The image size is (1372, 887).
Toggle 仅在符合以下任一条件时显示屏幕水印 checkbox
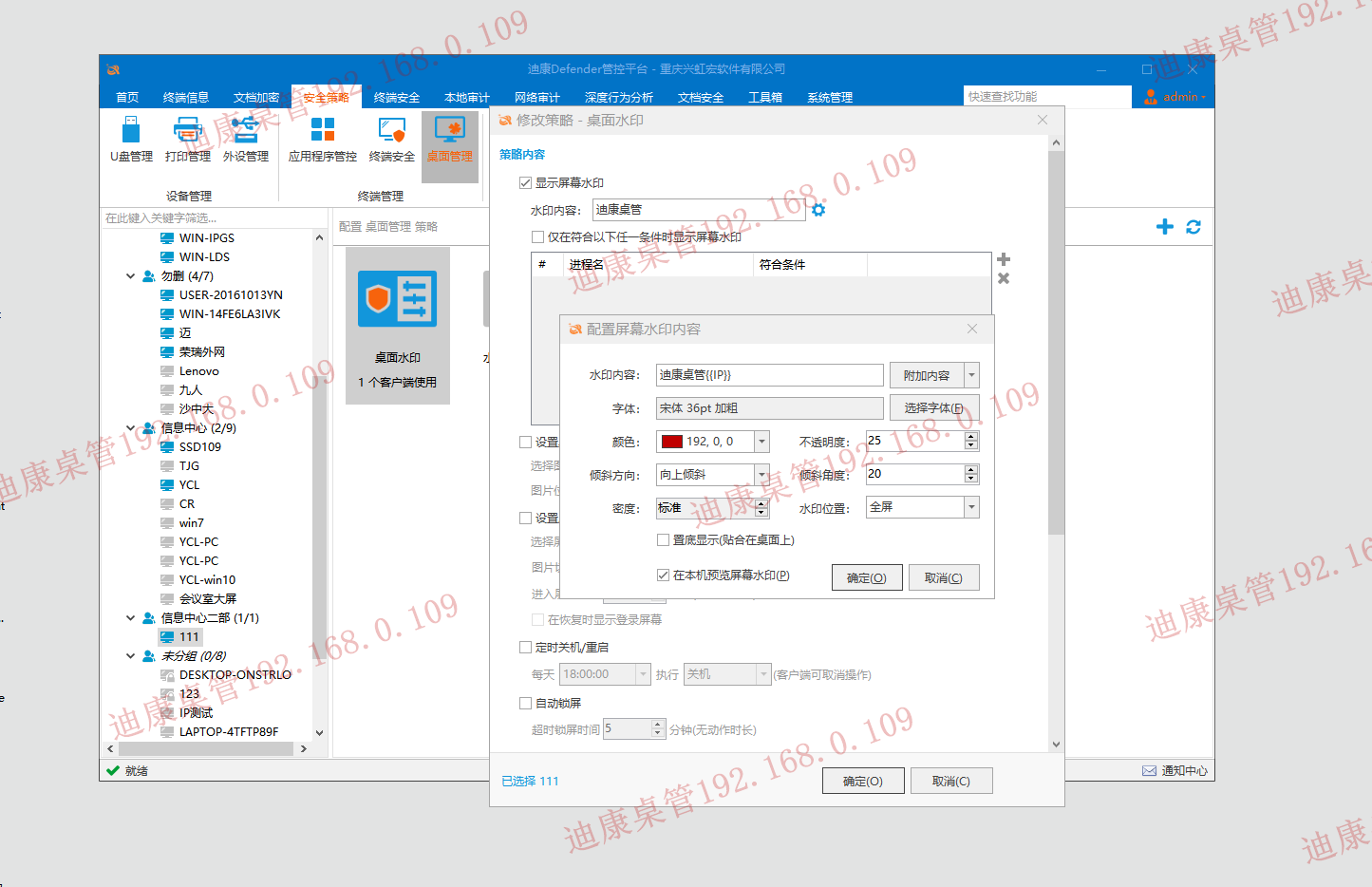click(x=537, y=237)
